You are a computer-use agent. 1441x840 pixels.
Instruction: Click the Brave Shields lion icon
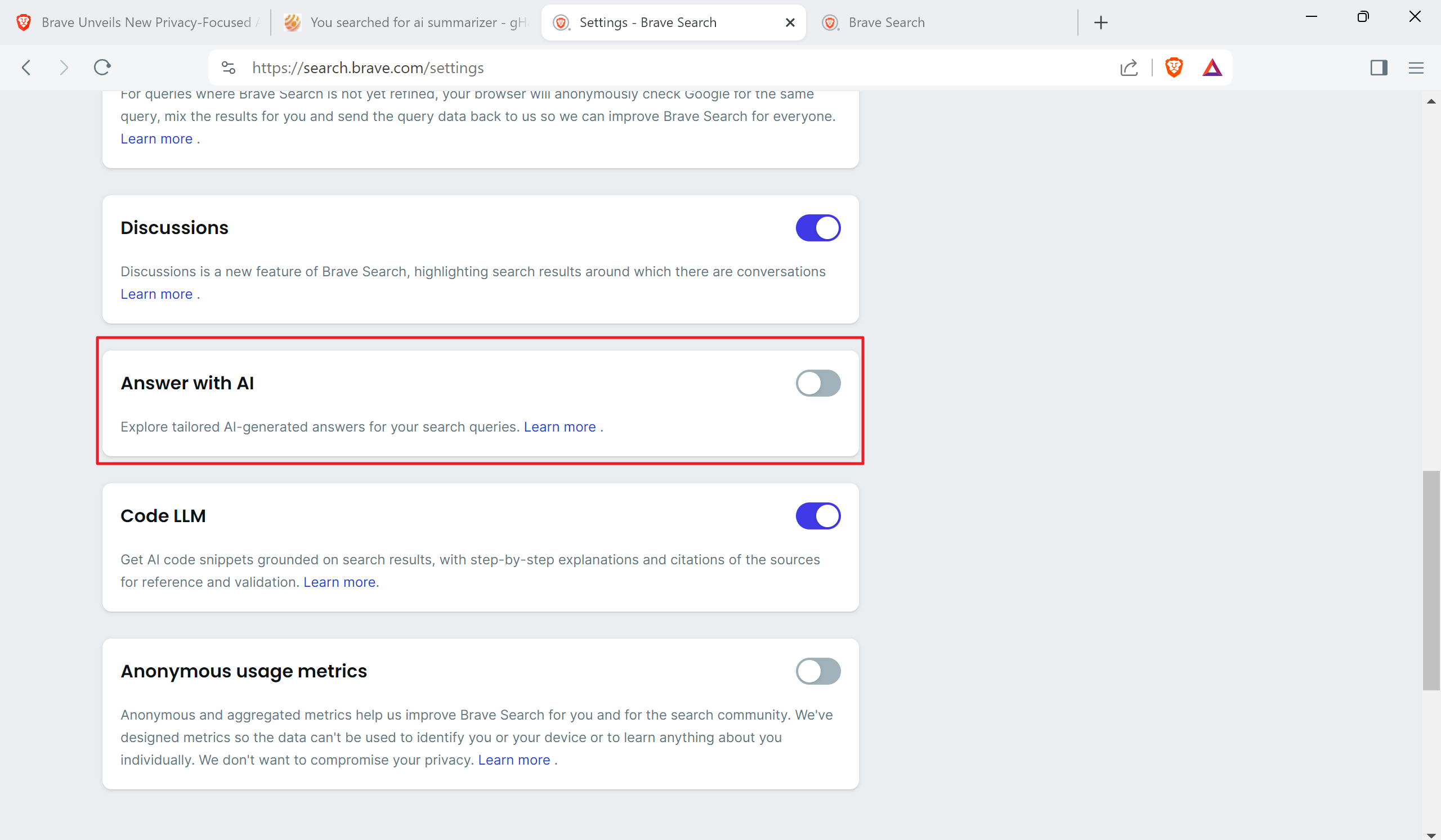tap(1174, 68)
